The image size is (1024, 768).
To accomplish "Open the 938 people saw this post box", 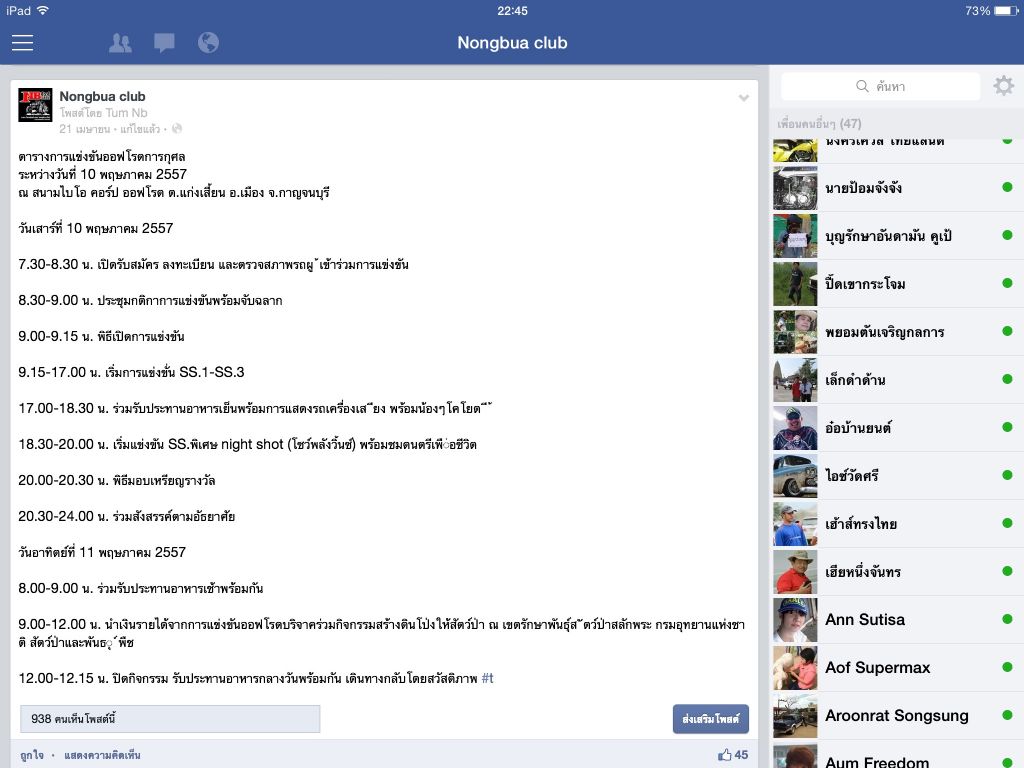I will click(170, 719).
